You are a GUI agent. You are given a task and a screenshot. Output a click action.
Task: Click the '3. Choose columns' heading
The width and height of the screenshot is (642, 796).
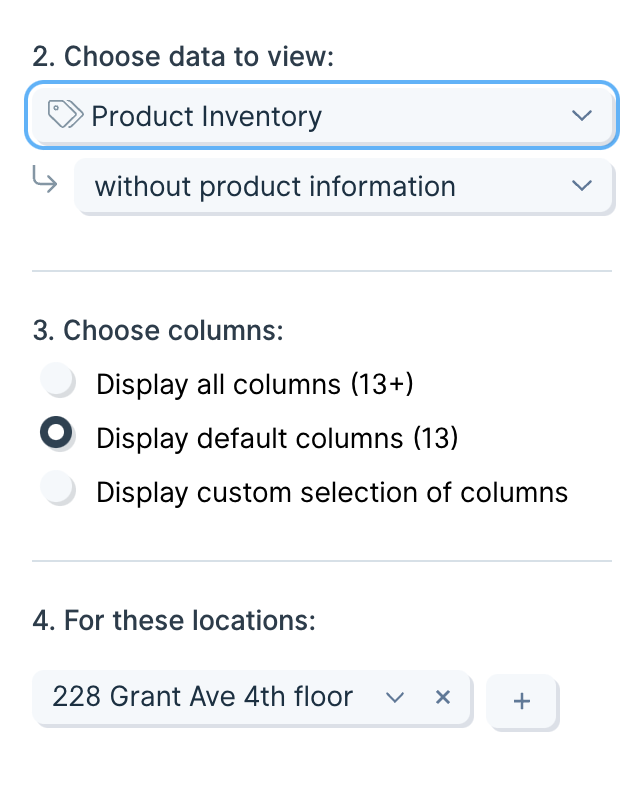158,330
